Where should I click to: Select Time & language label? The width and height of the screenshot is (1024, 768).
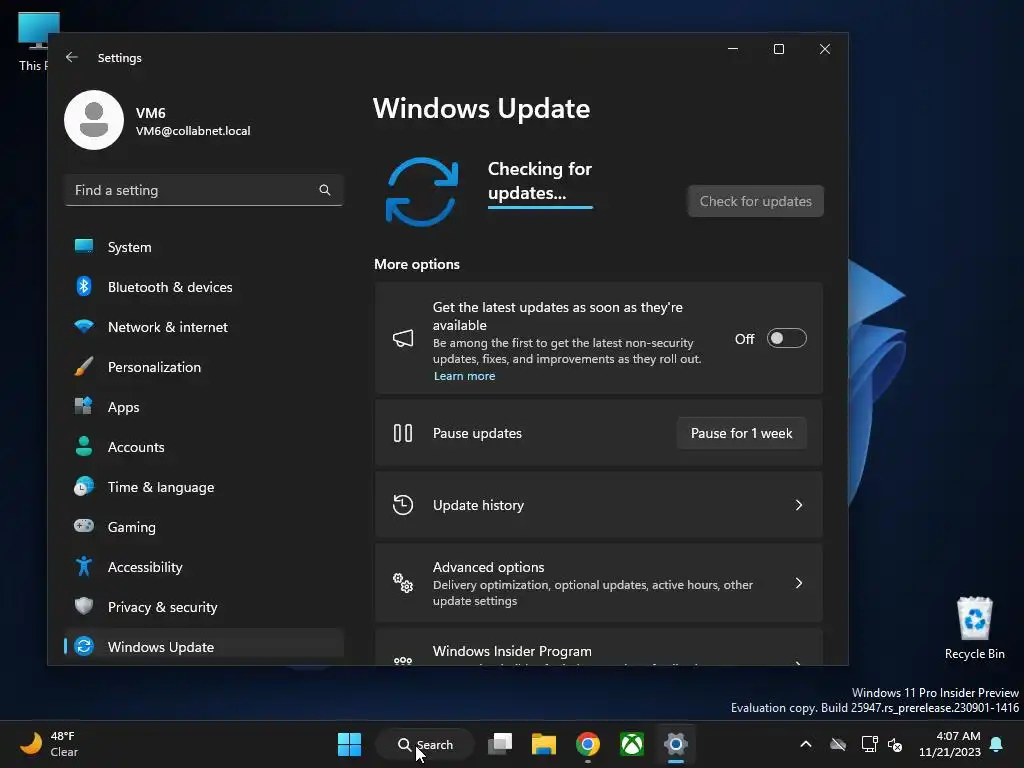(161, 487)
